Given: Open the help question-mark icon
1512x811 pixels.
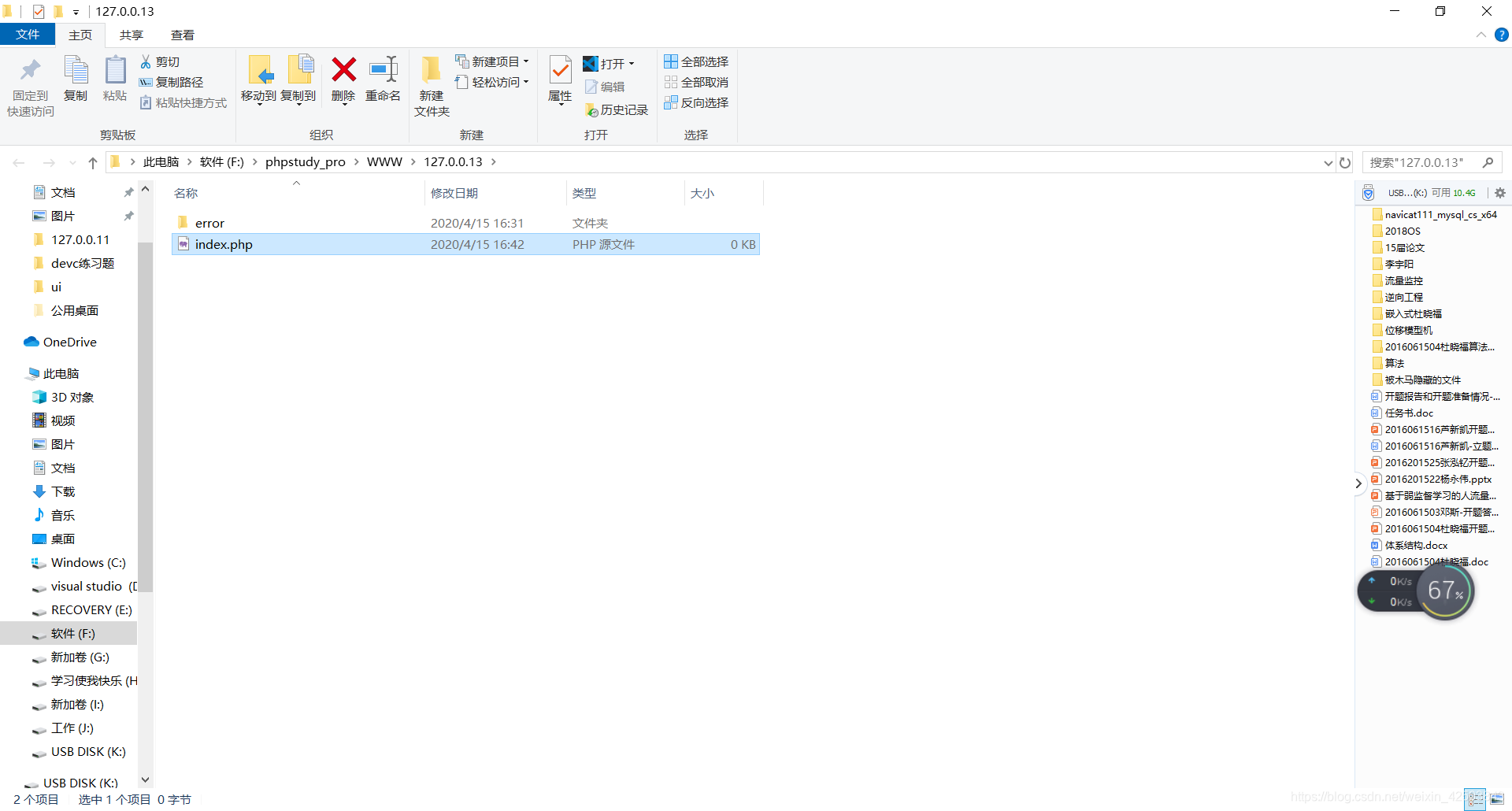Looking at the screenshot, I should tap(1502, 35).
